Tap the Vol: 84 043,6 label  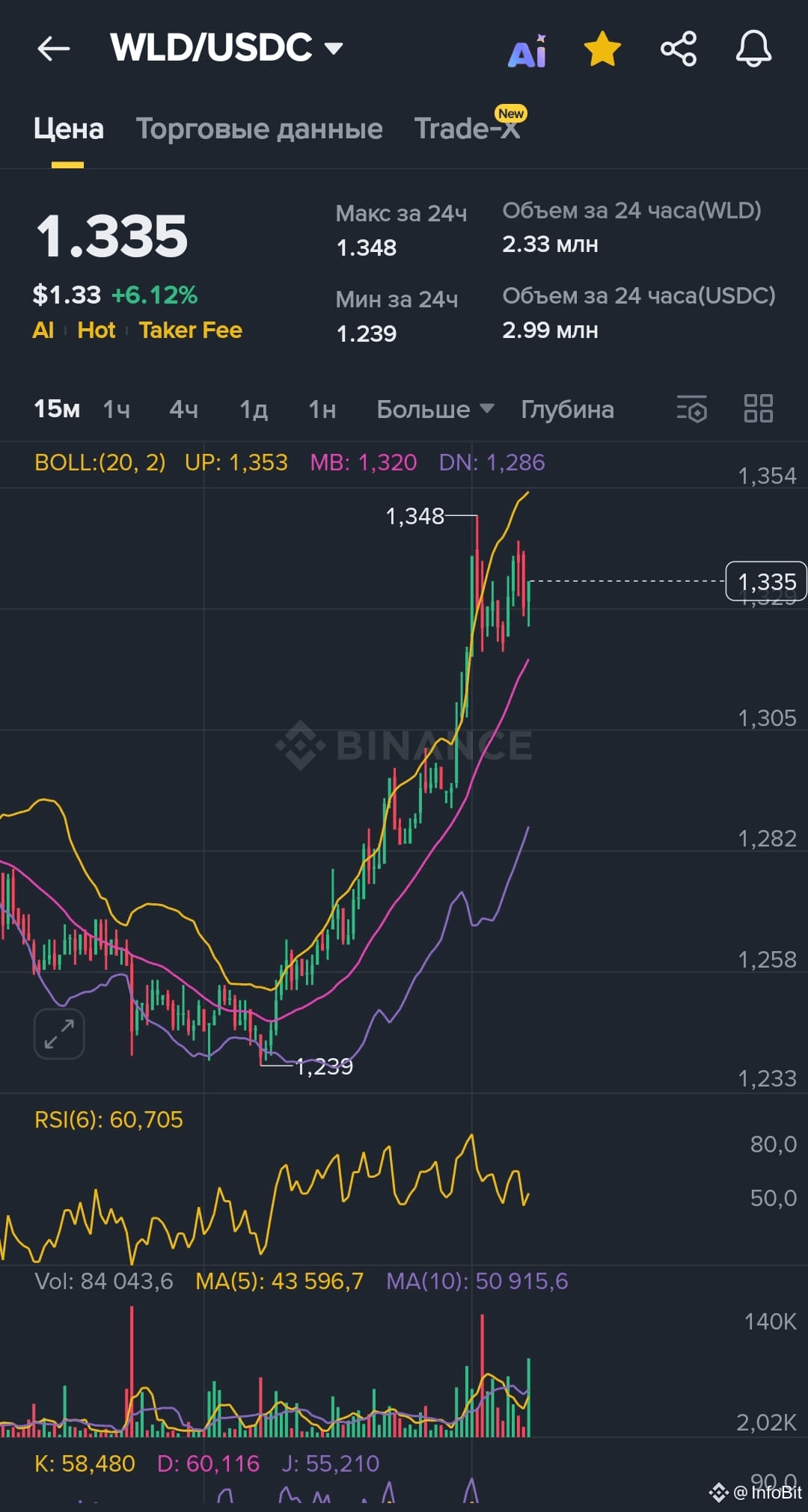(x=104, y=1281)
